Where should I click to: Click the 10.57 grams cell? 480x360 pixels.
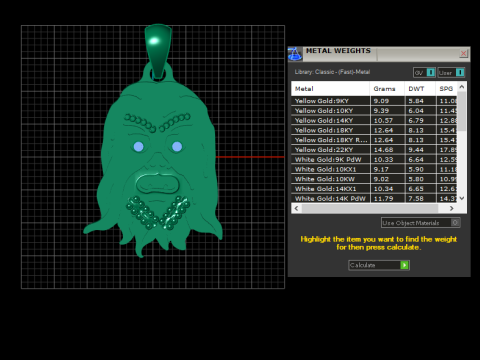(387, 120)
